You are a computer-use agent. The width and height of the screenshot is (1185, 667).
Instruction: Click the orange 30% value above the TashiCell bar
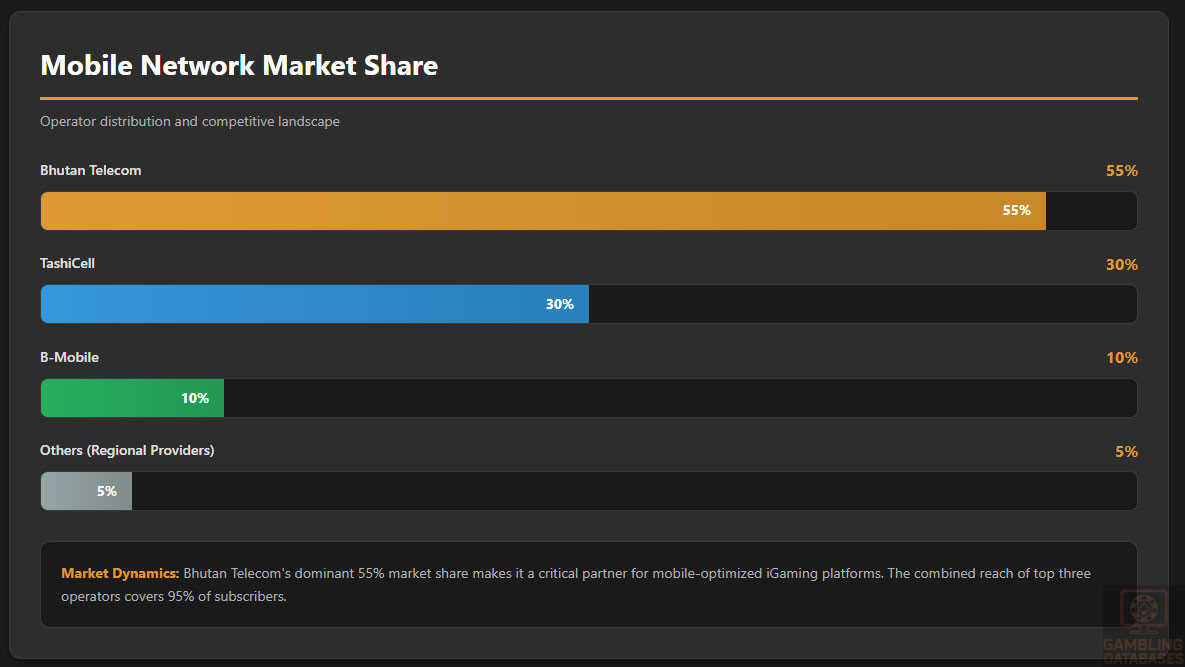point(1121,265)
